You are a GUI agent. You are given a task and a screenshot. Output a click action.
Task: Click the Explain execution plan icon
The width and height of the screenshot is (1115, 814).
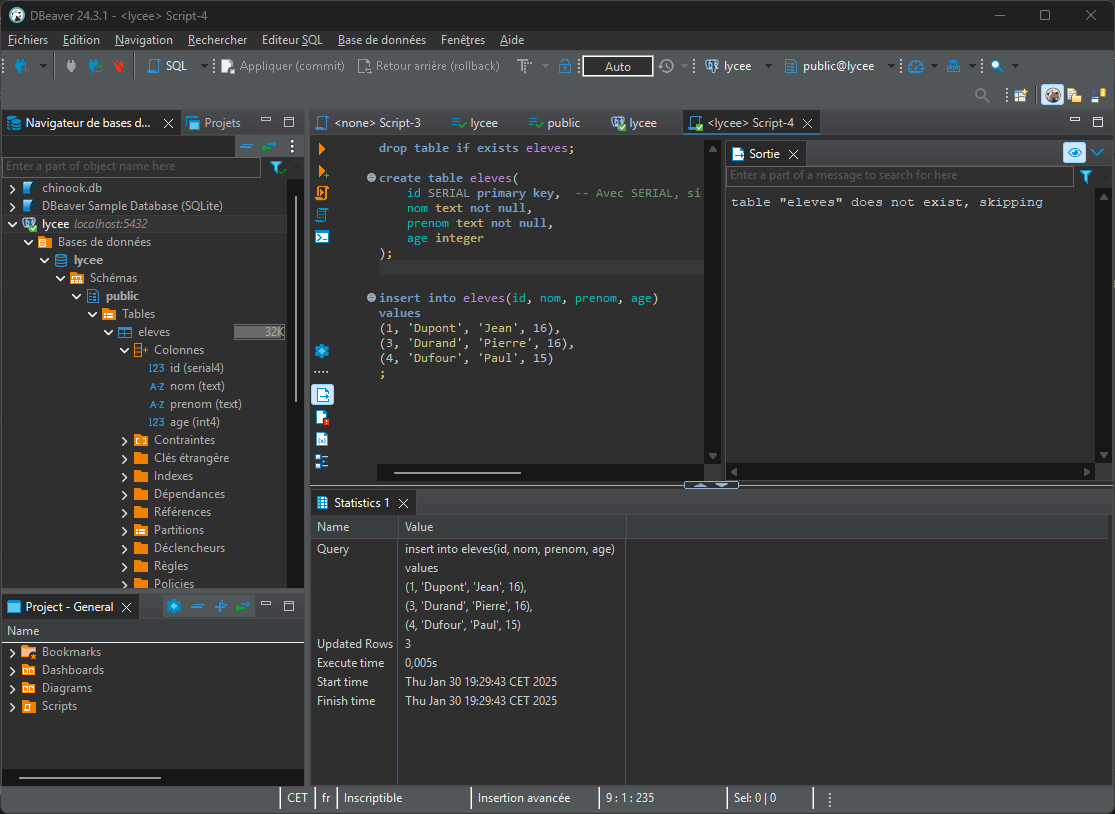coord(322,215)
